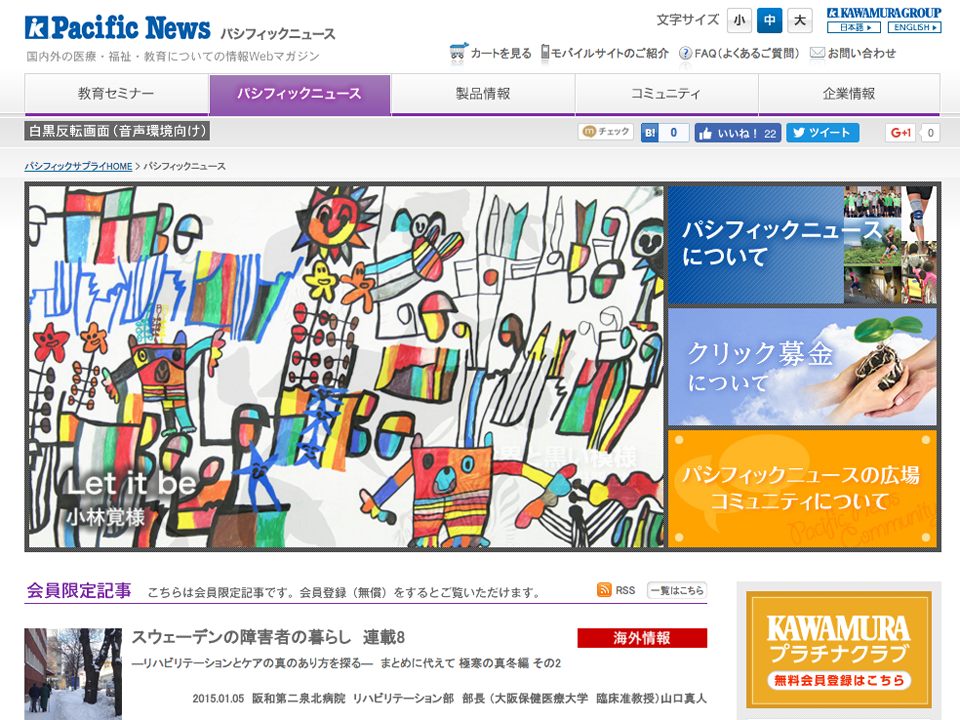The width and height of the screenshot is (960, 720).
Task: Click カートを見る link
Action: (501, 54)
